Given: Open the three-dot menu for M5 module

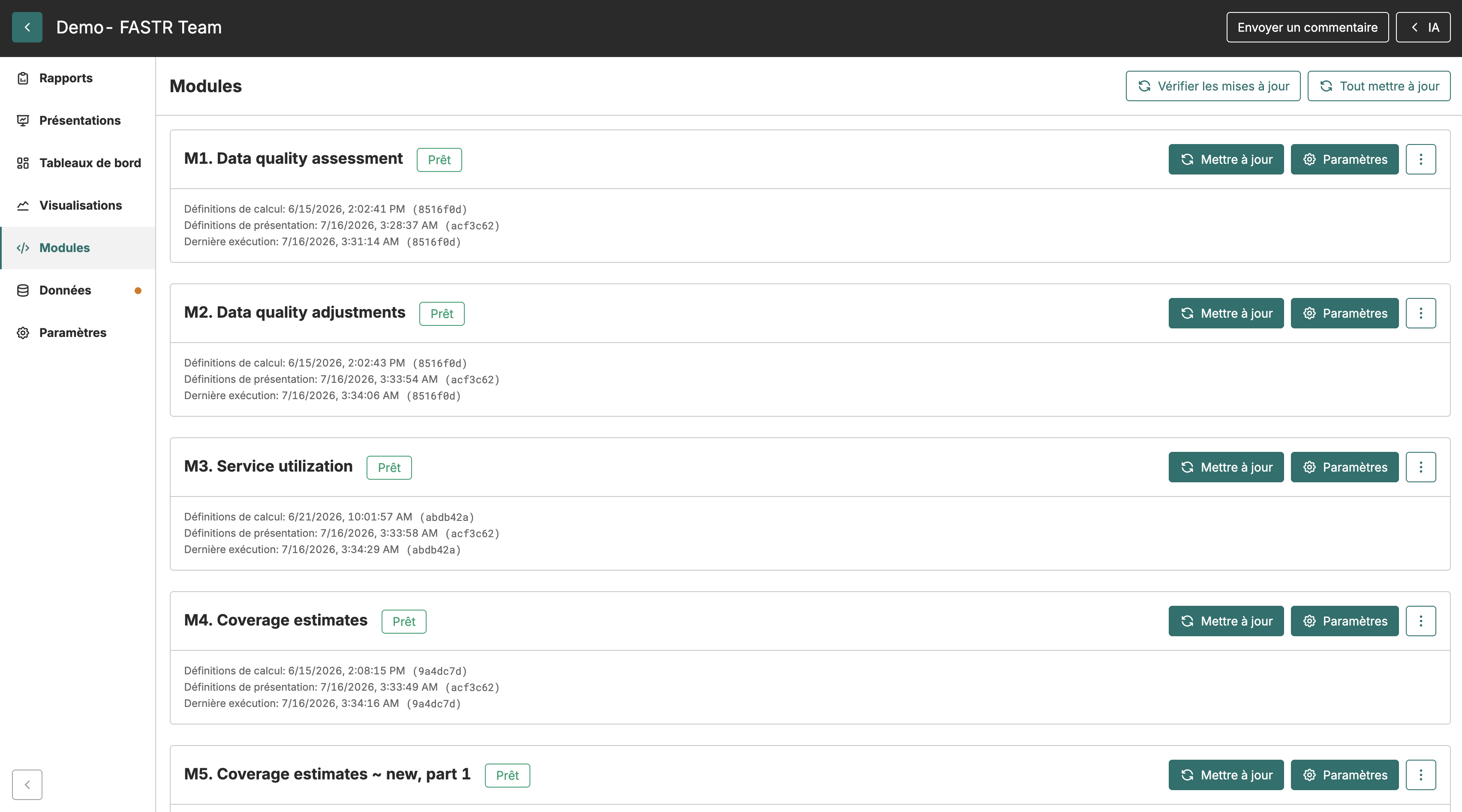Looking at the screenshot, I should click(1421, 775).
